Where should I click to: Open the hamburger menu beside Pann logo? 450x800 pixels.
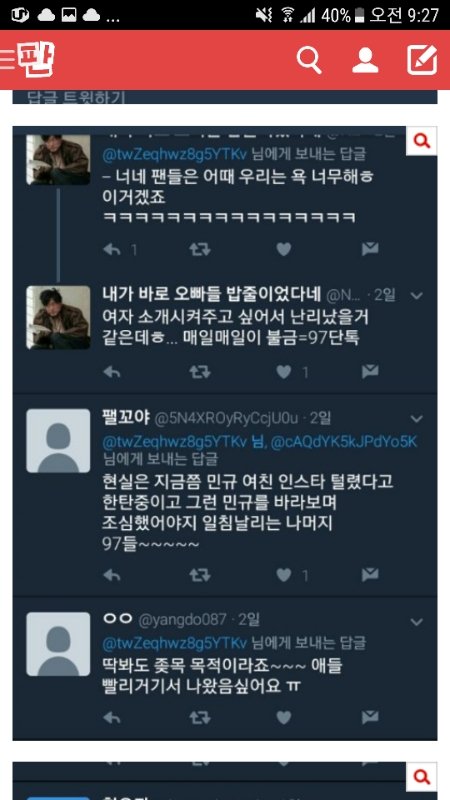click(x=7, y=60)
